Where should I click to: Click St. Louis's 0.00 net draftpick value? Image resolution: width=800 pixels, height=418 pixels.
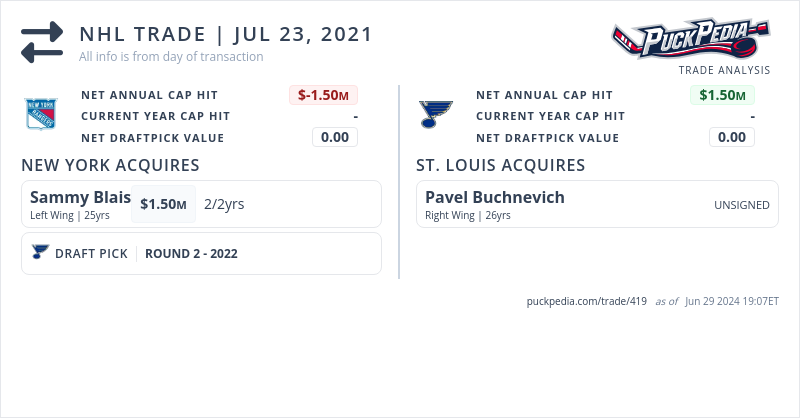pos(732,137)
